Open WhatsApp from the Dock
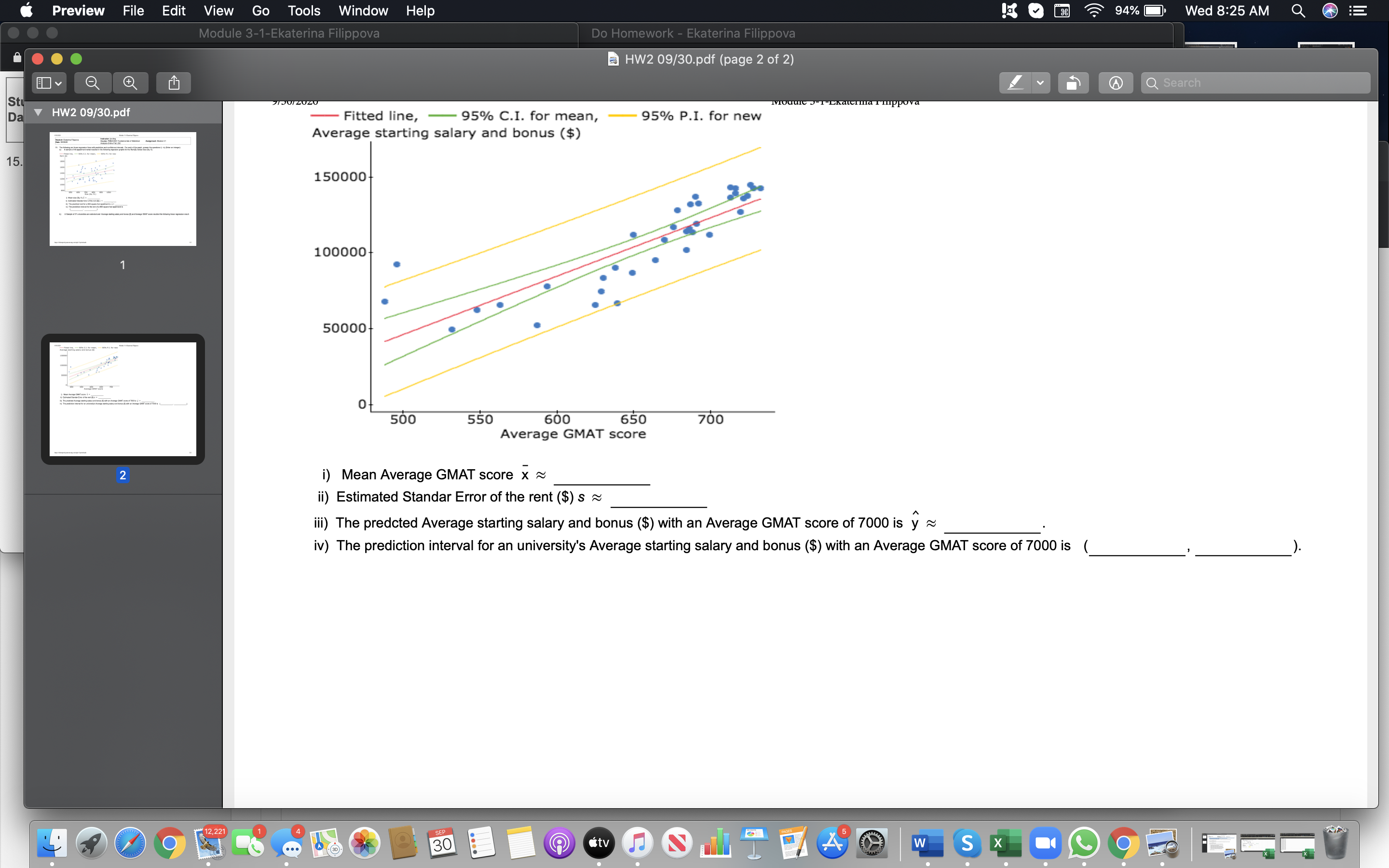The width and height of the screenshot is (1389, 868). 1085,843
